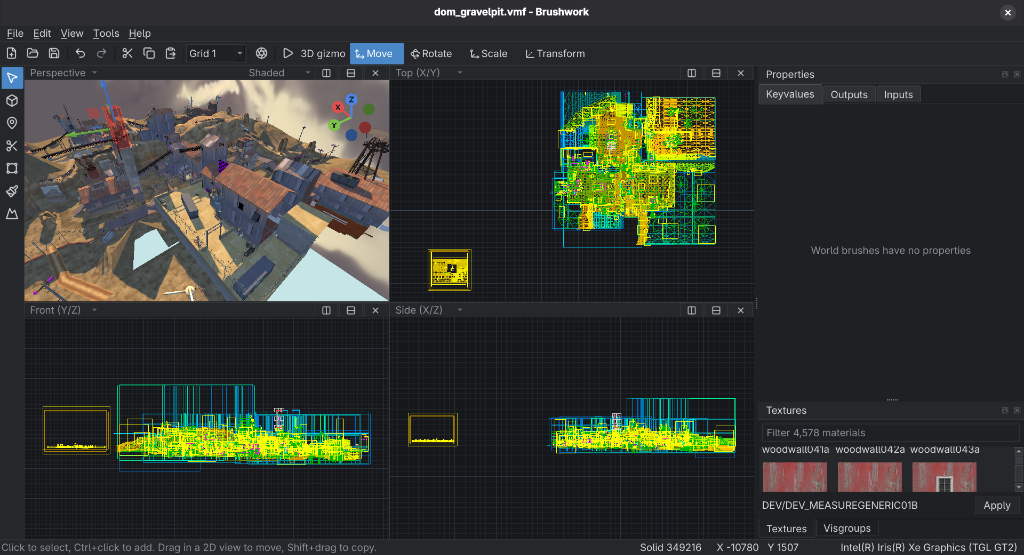Open the Top (X/Y) view type dropdown
1024x555 pixels.
(x=429, y=72)
